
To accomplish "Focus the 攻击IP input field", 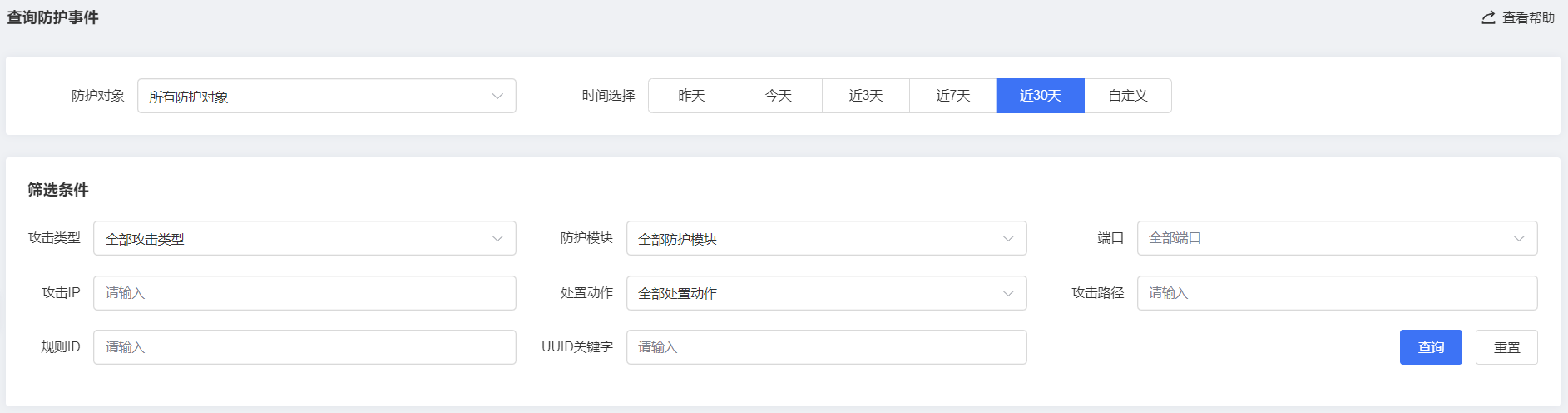I will pyautogui.click(x=304, y=293).
